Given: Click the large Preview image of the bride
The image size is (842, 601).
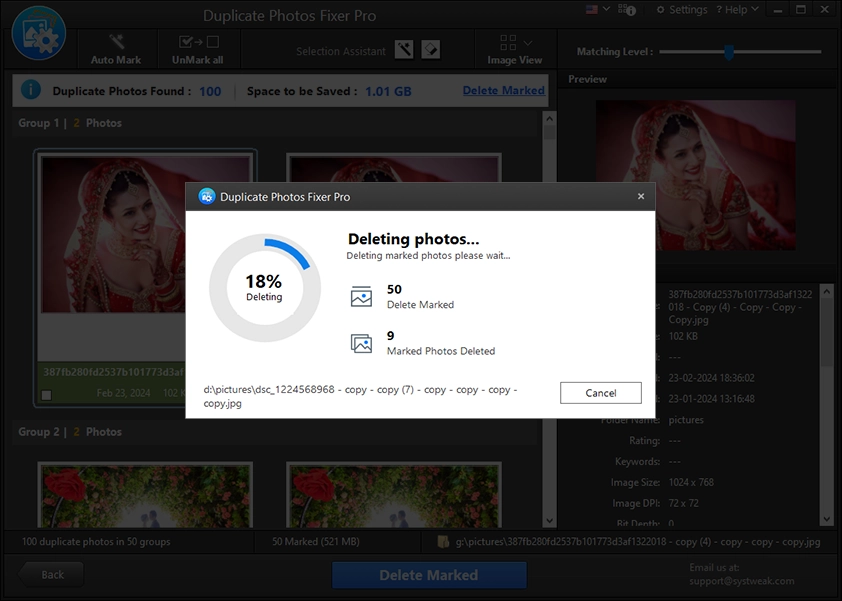Looking at the screenshot, I should 696,175.
